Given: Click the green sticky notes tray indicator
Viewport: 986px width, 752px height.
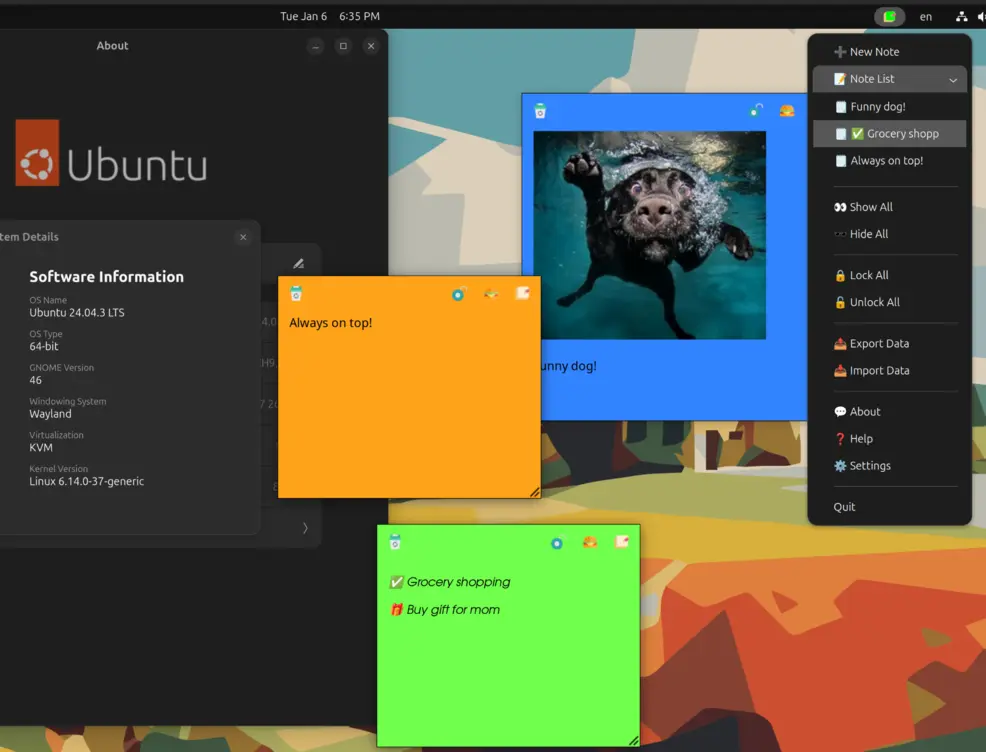Looking at the screenshot, I should (889, 17).
